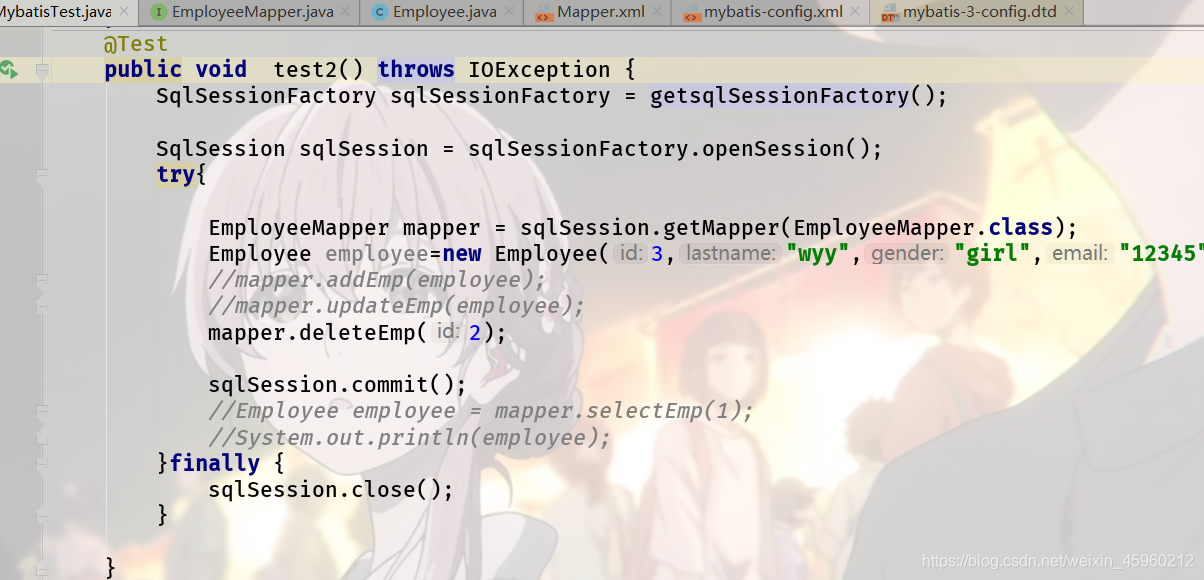Click the openSession() method call
1204x580 pixels.
(x=785, y=149)
